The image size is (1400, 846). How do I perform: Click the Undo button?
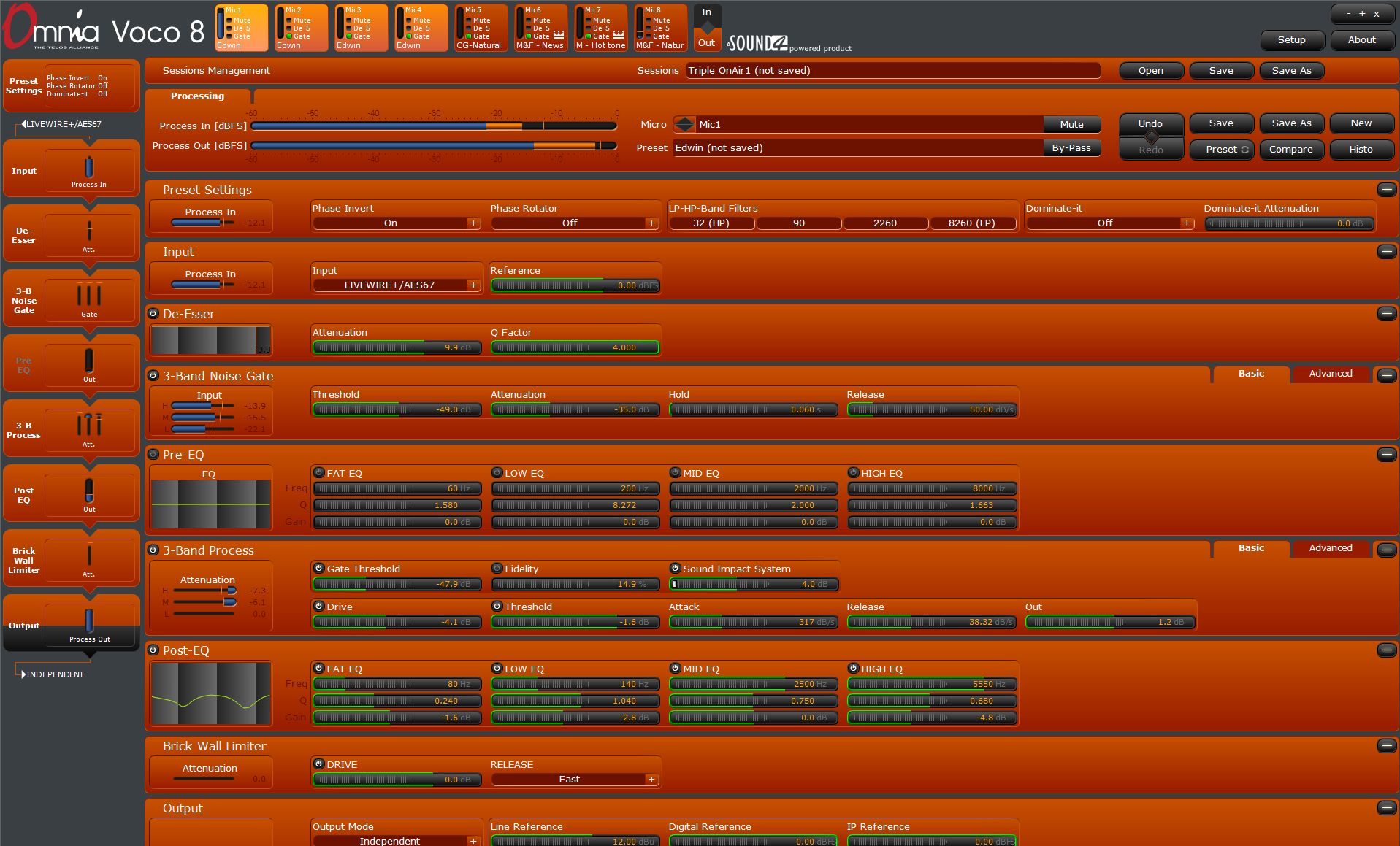(x=1150, y=123)
